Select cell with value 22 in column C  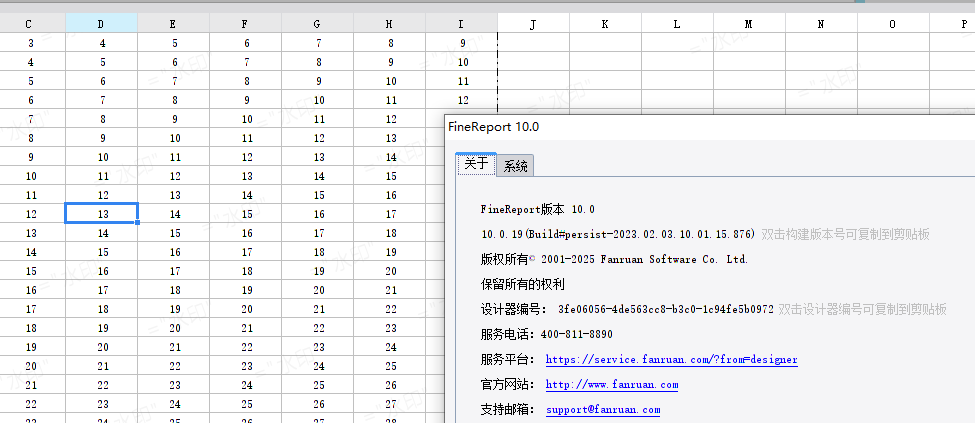(31, 403)
